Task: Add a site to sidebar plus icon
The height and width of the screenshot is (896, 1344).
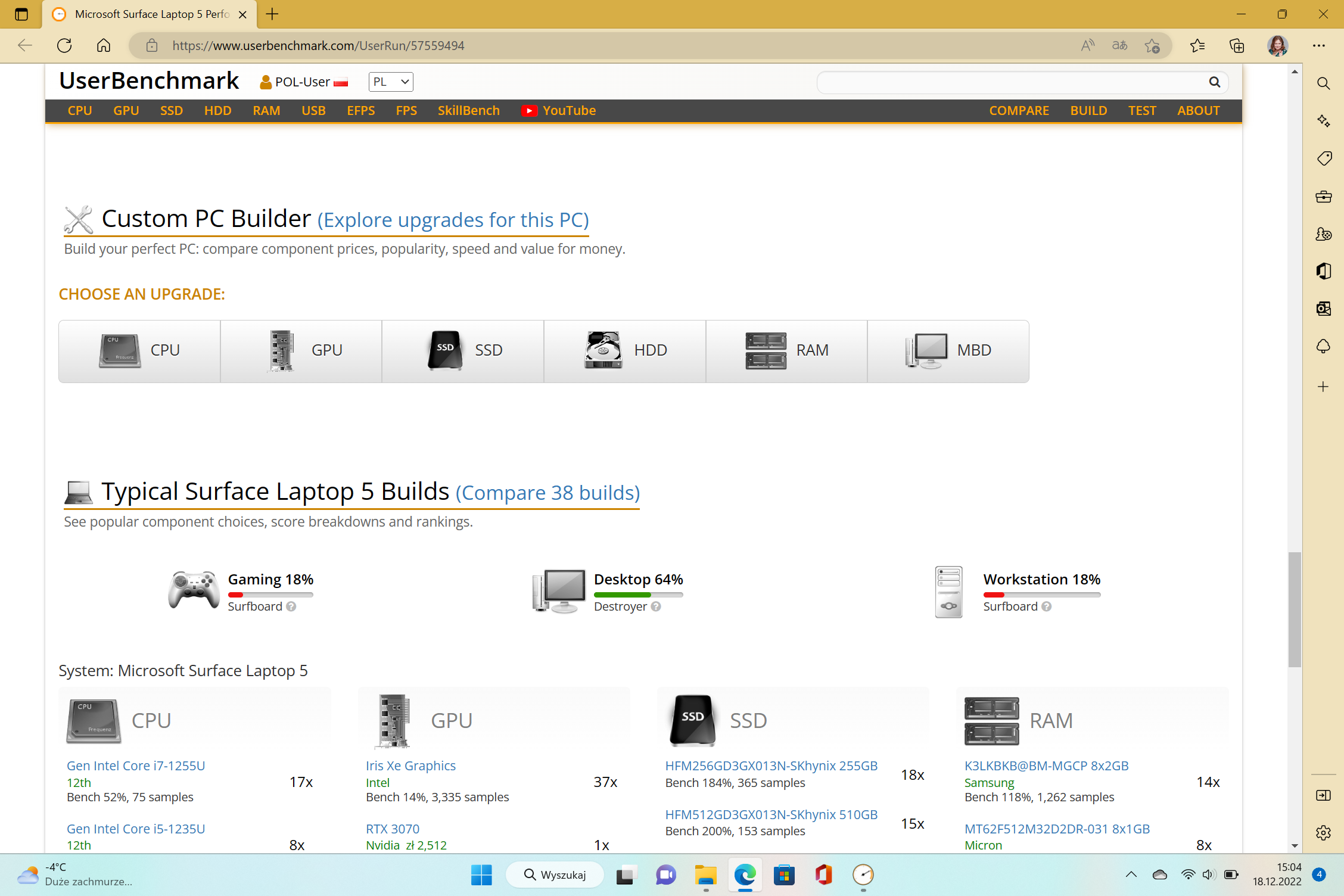Action: (1323, 387)
